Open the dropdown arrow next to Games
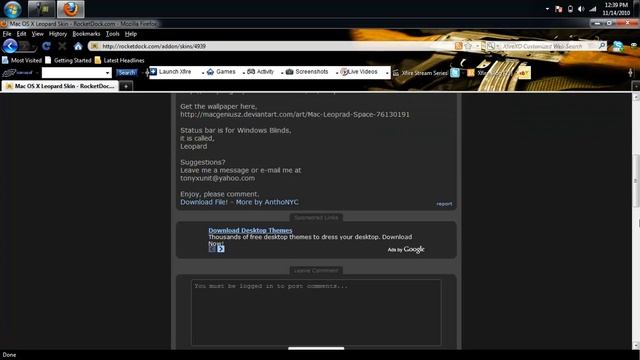This screenshot has height=360, width=640. point(244,73)
